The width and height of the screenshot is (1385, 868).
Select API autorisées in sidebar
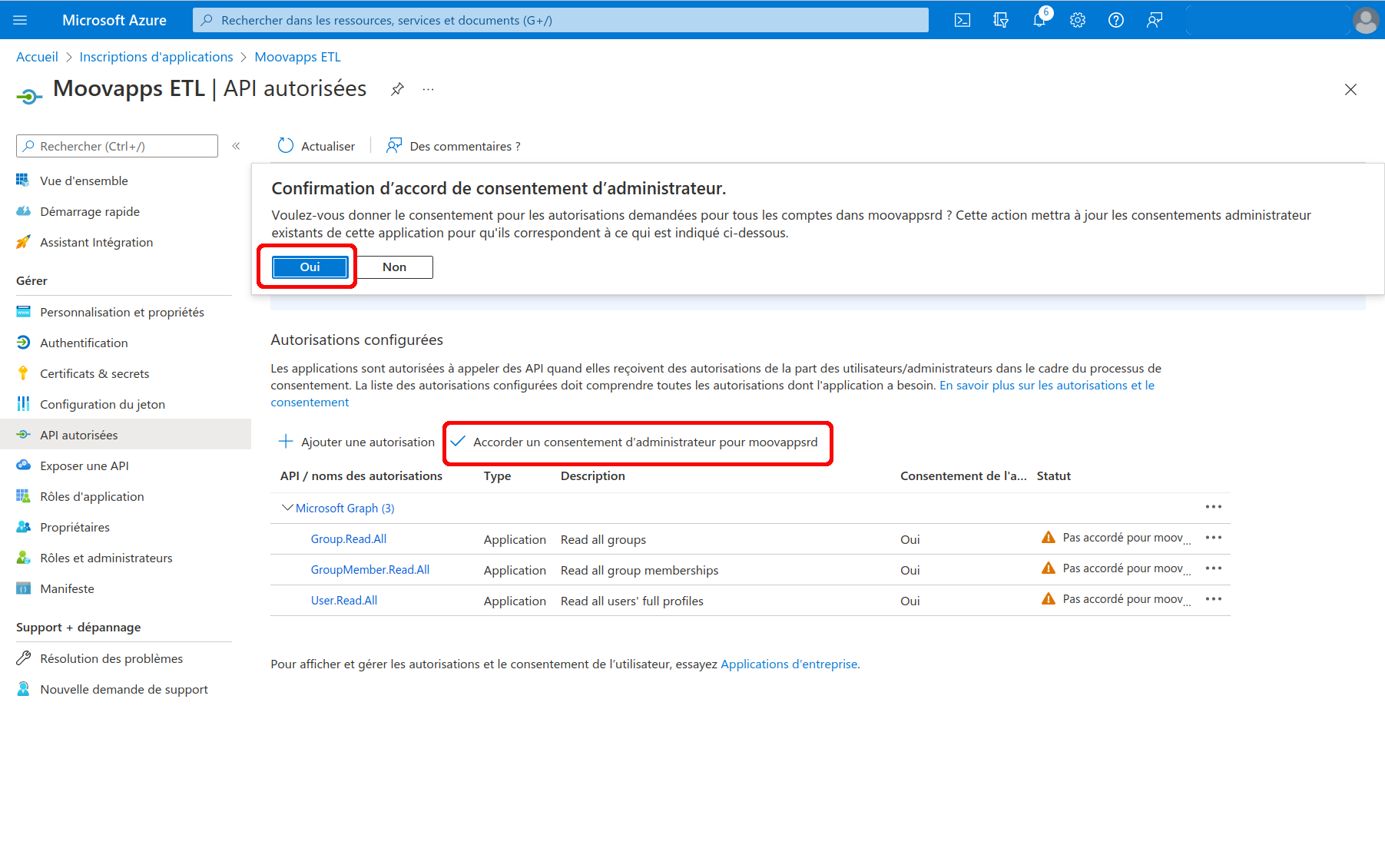click(x=126, y=435)
